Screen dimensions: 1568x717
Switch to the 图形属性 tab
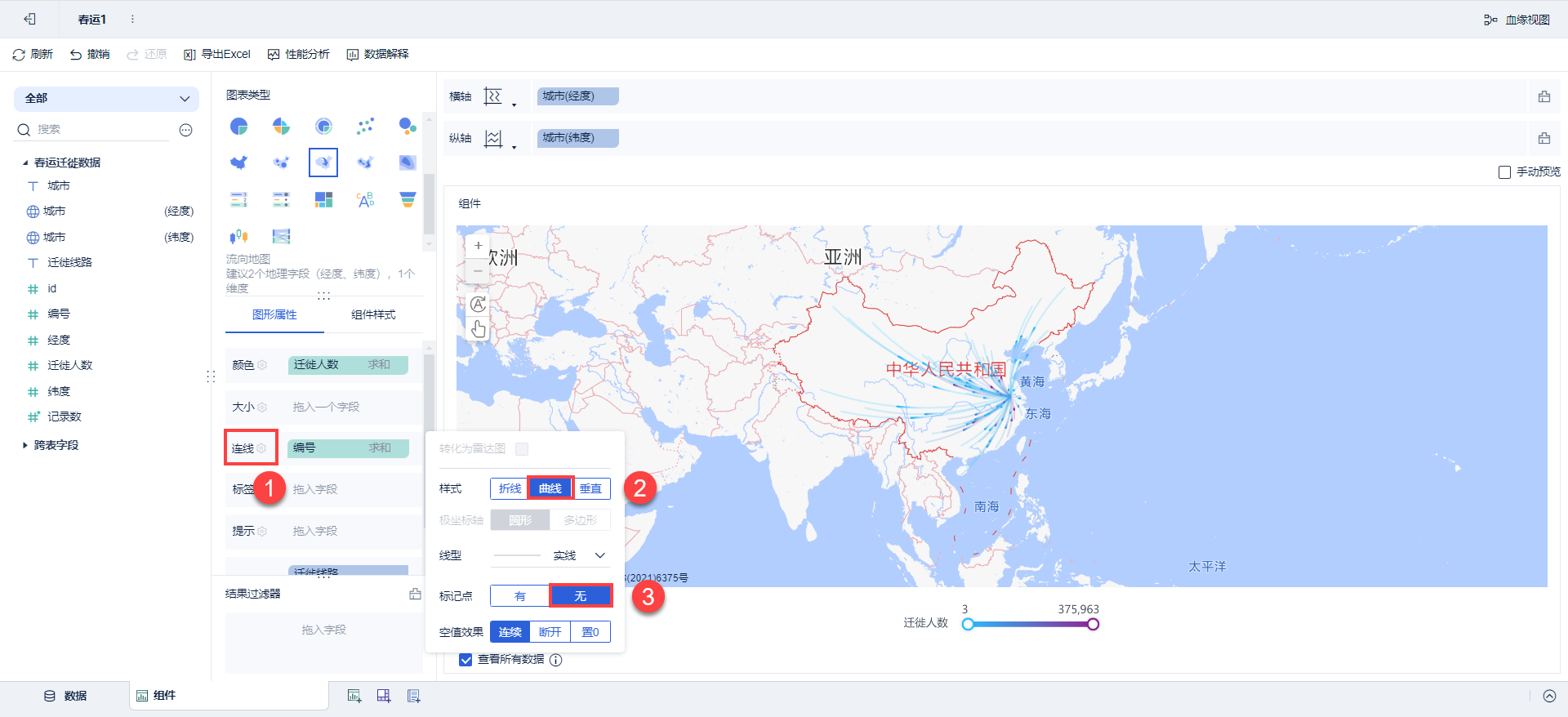(x=274, y=315)
